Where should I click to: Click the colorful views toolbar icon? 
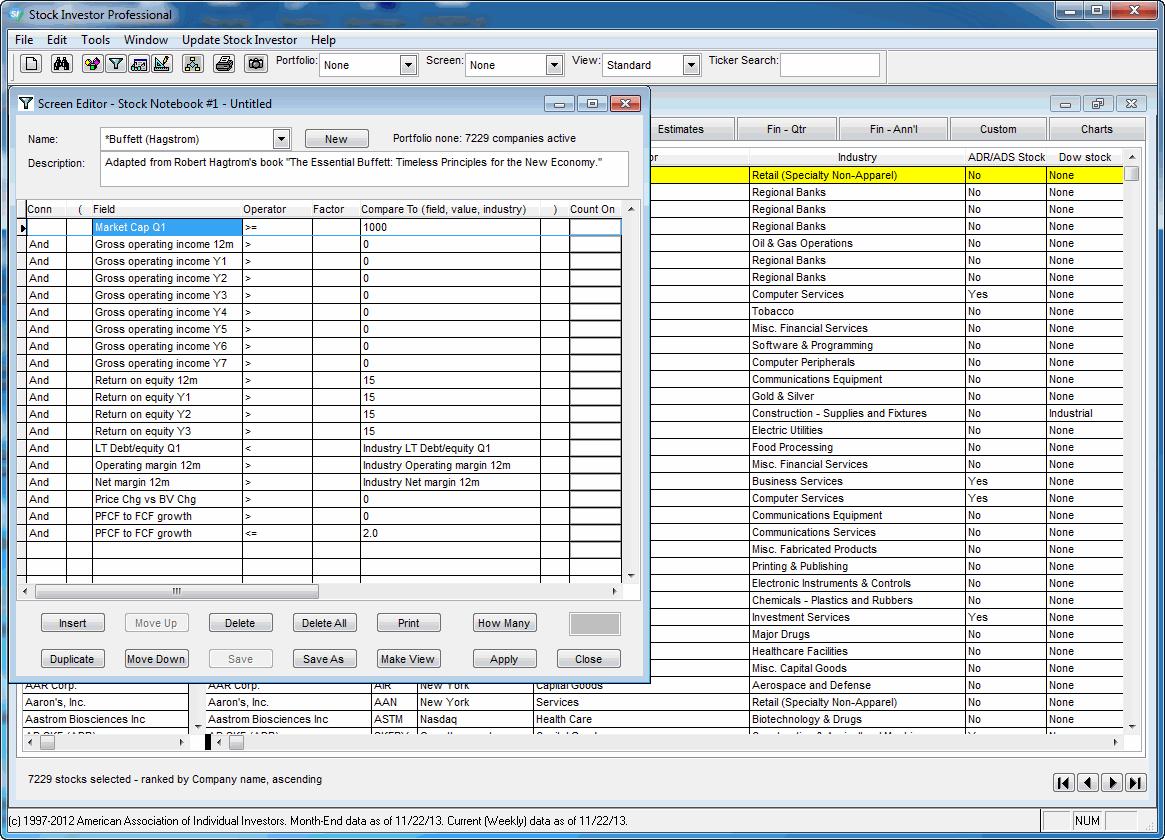click(x=91, y=62)
